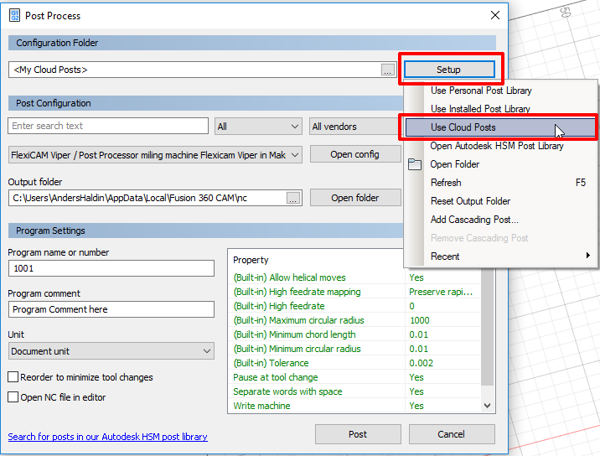Viewport: 600px width, 456px height.
Task: Choose Use Personal Post Library
Action: [x=480, y=91]
